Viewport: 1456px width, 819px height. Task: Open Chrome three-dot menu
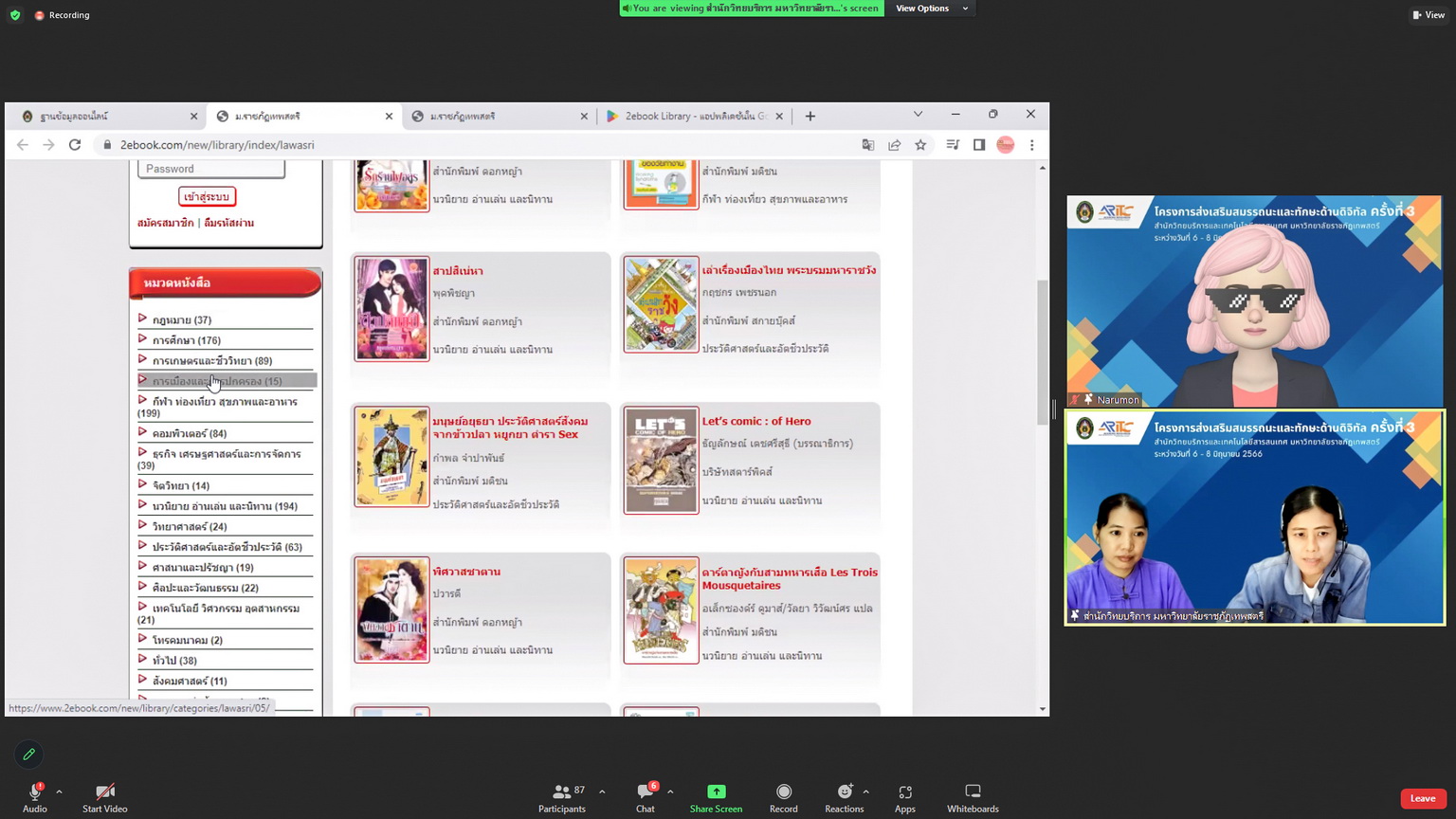click(x=1032, y=145)
